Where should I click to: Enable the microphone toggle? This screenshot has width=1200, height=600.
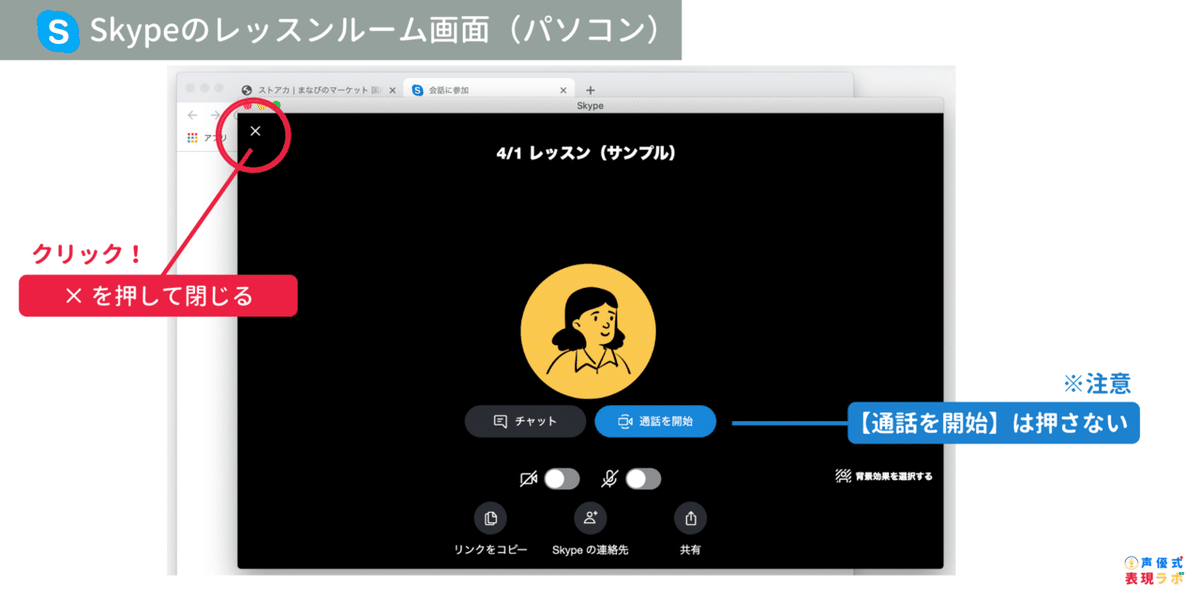(645, 479)
